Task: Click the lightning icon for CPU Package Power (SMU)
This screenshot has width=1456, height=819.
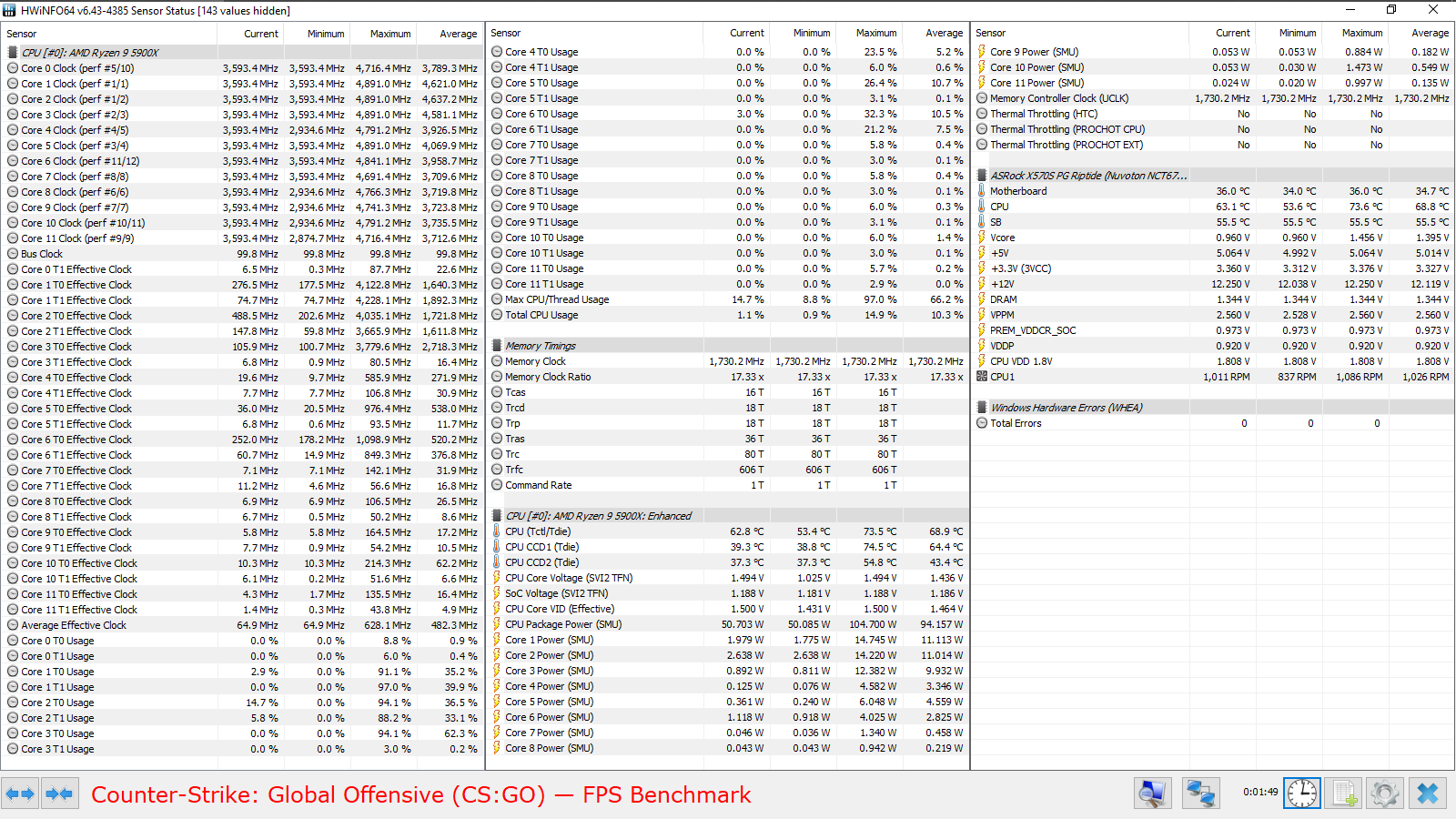Action: pyautogui.click(x=497, y=624)
